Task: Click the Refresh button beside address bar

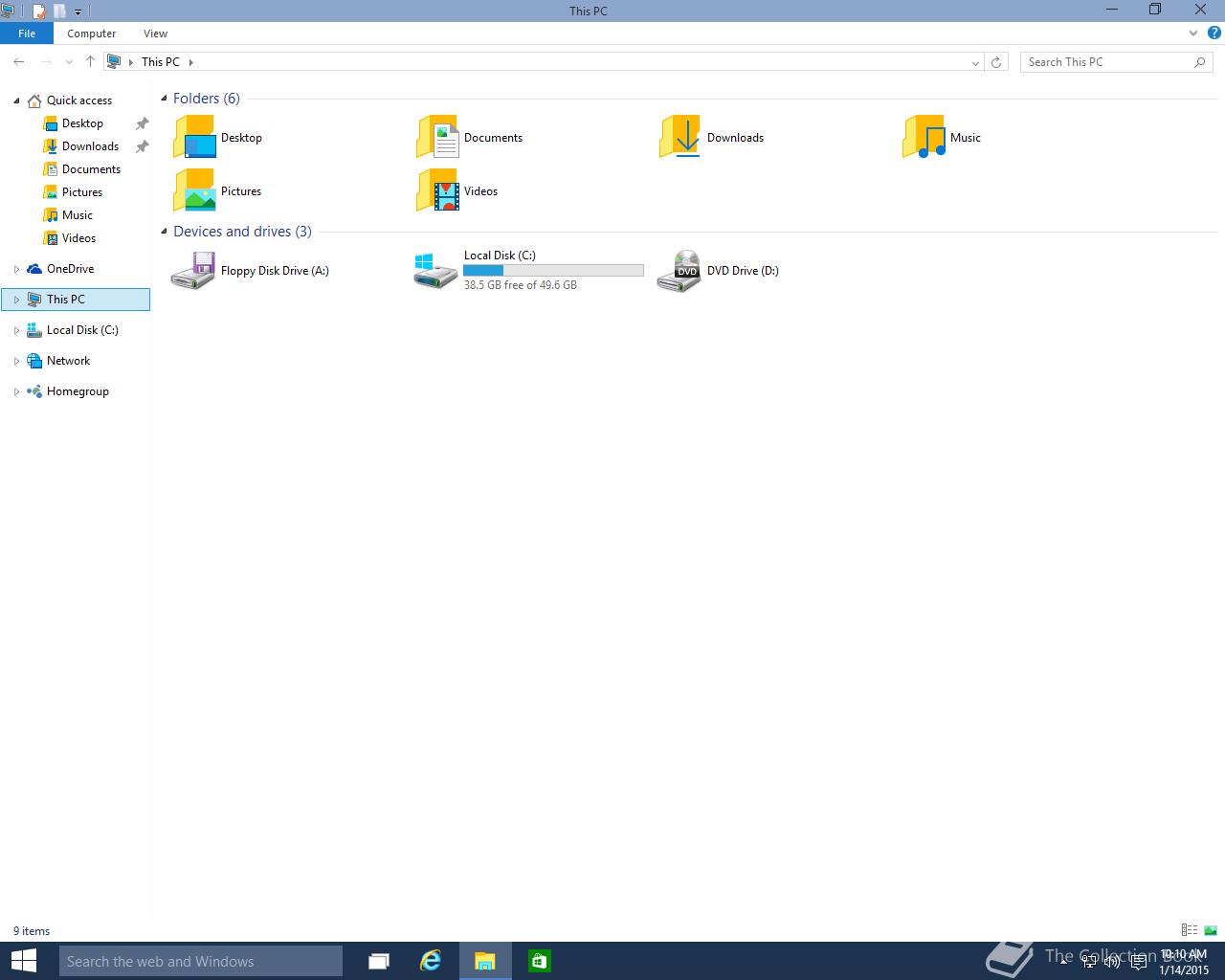Action: point(996,62)
